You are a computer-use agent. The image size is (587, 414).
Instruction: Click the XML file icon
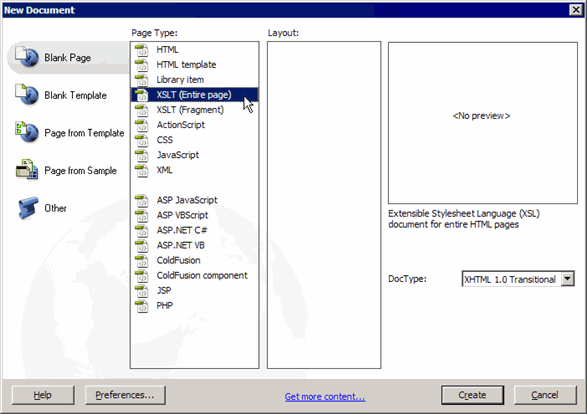coord(142,170)
